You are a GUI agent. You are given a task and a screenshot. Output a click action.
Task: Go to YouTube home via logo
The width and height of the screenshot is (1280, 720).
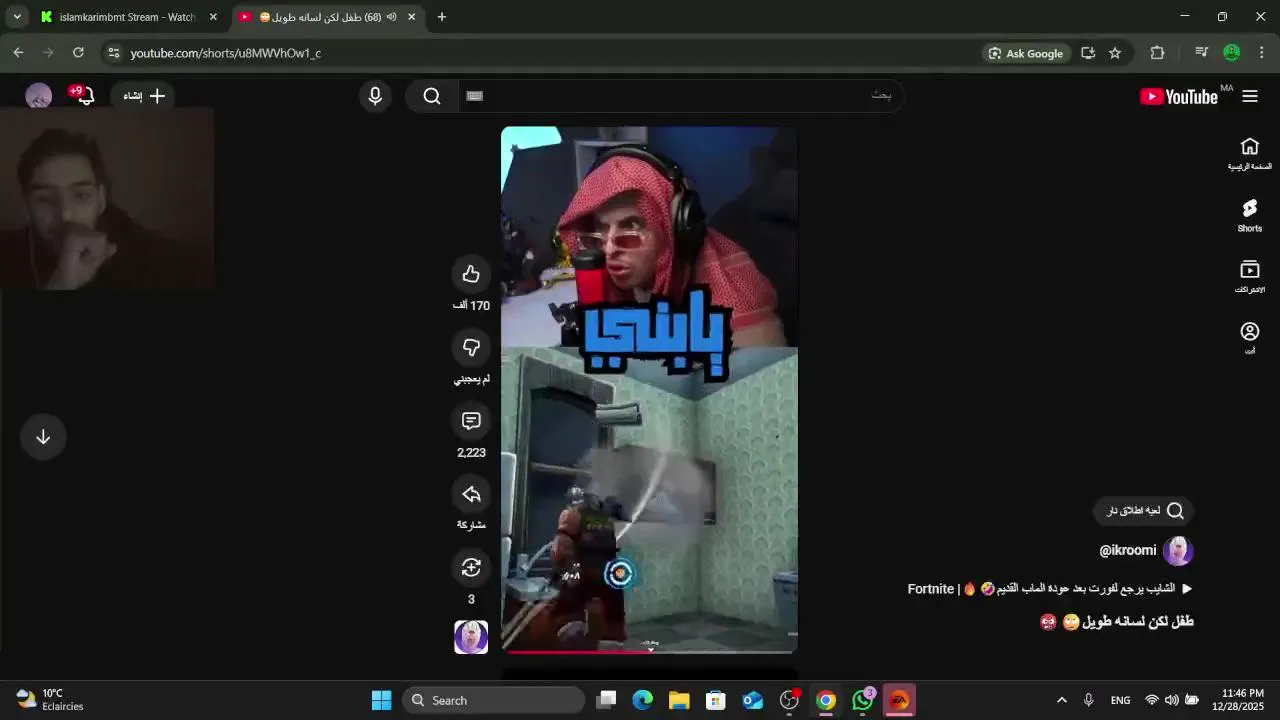(1179, 96)
